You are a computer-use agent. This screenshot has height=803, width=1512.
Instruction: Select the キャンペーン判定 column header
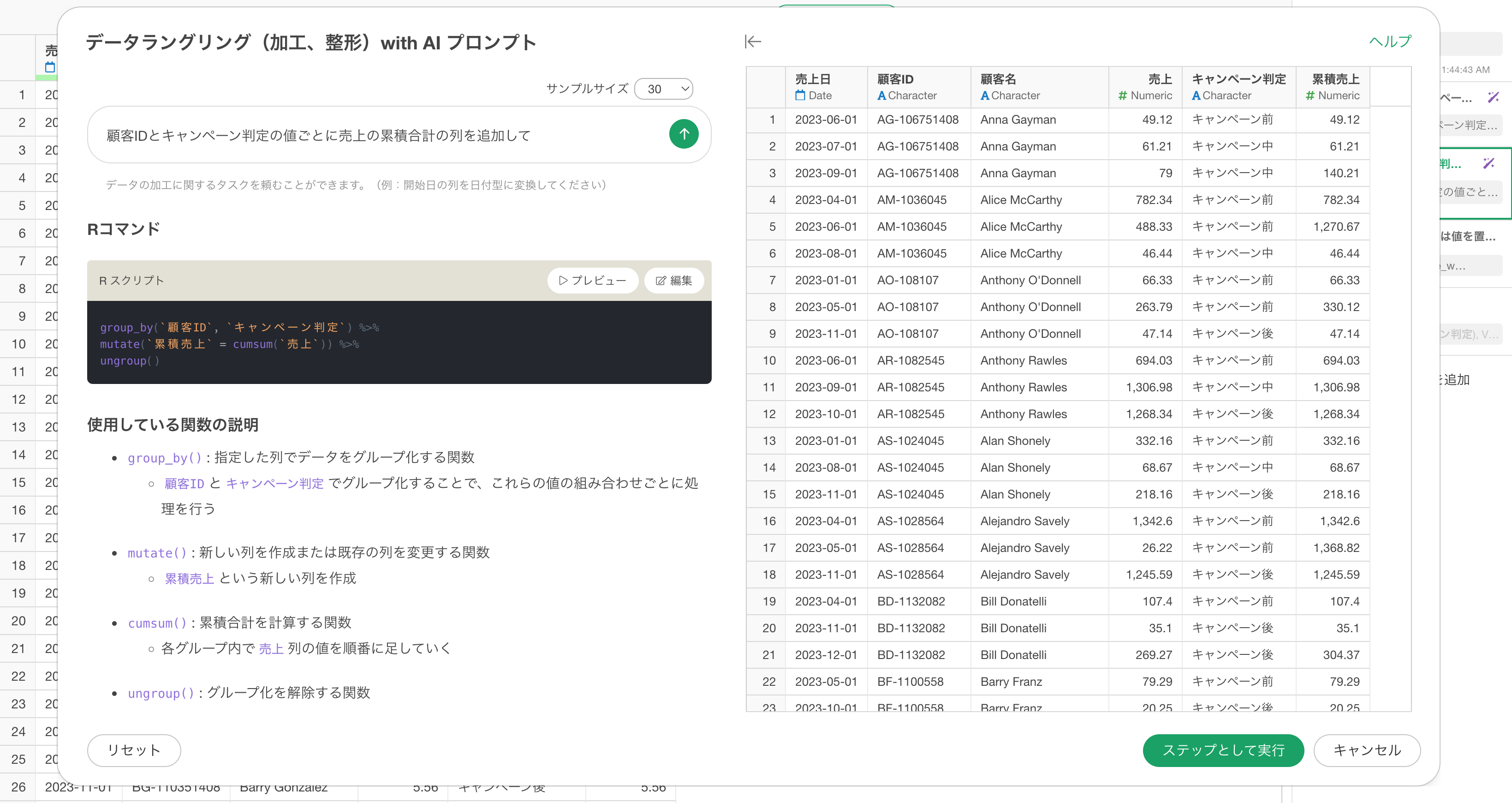pos(1239,87)
